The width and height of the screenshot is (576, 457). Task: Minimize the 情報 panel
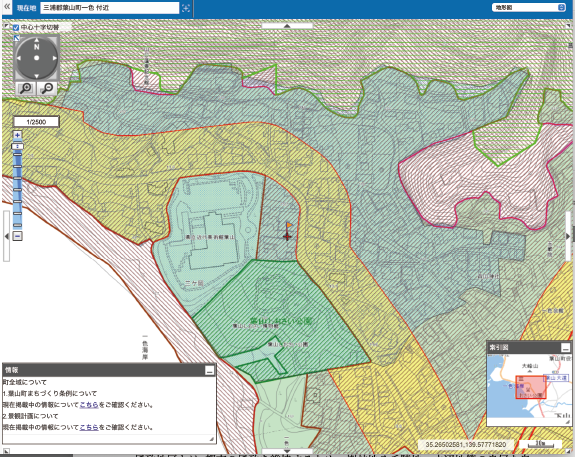click(x=209, y=370)
